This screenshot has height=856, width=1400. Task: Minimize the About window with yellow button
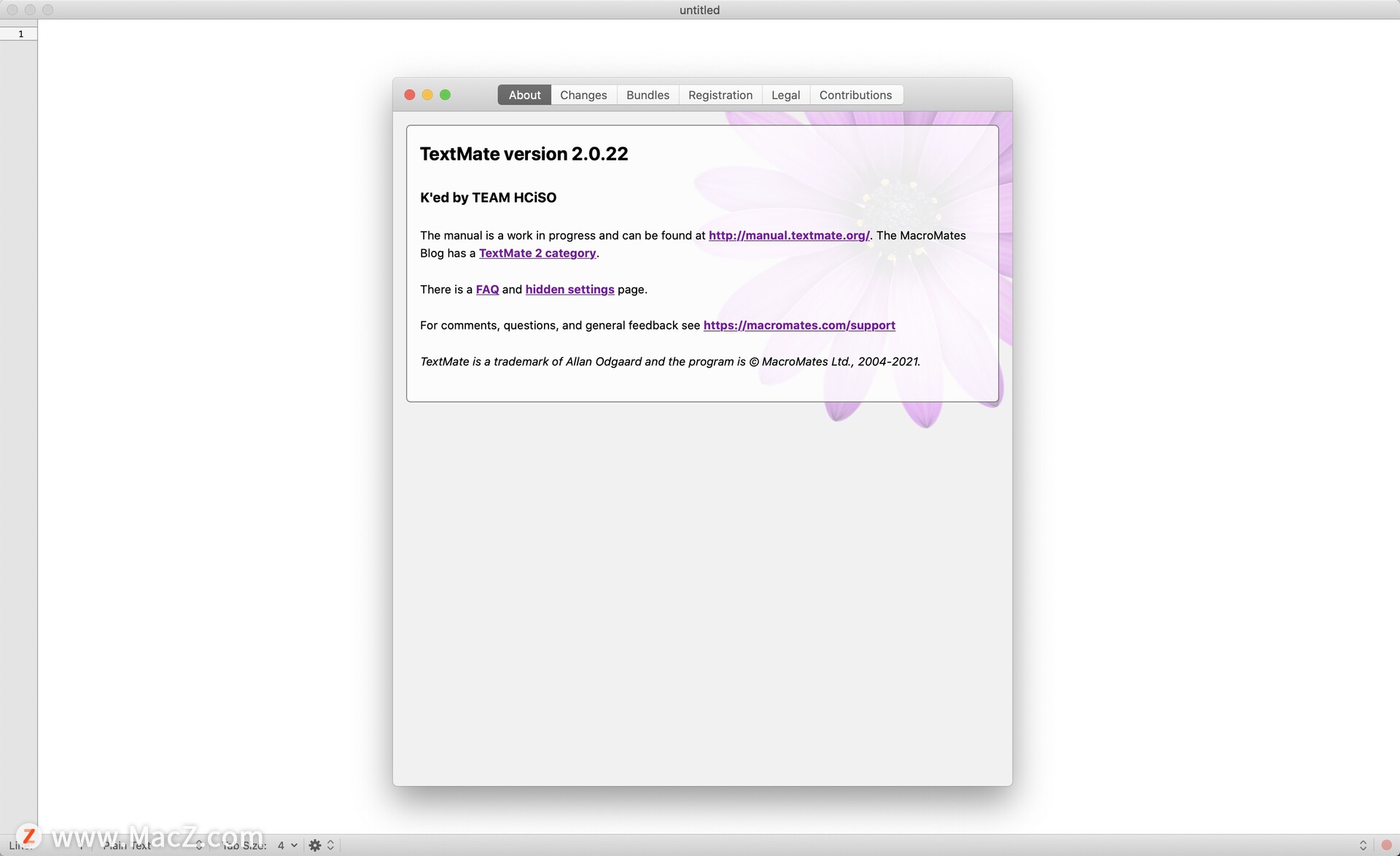pyautogui.click(x=427, y=95)
